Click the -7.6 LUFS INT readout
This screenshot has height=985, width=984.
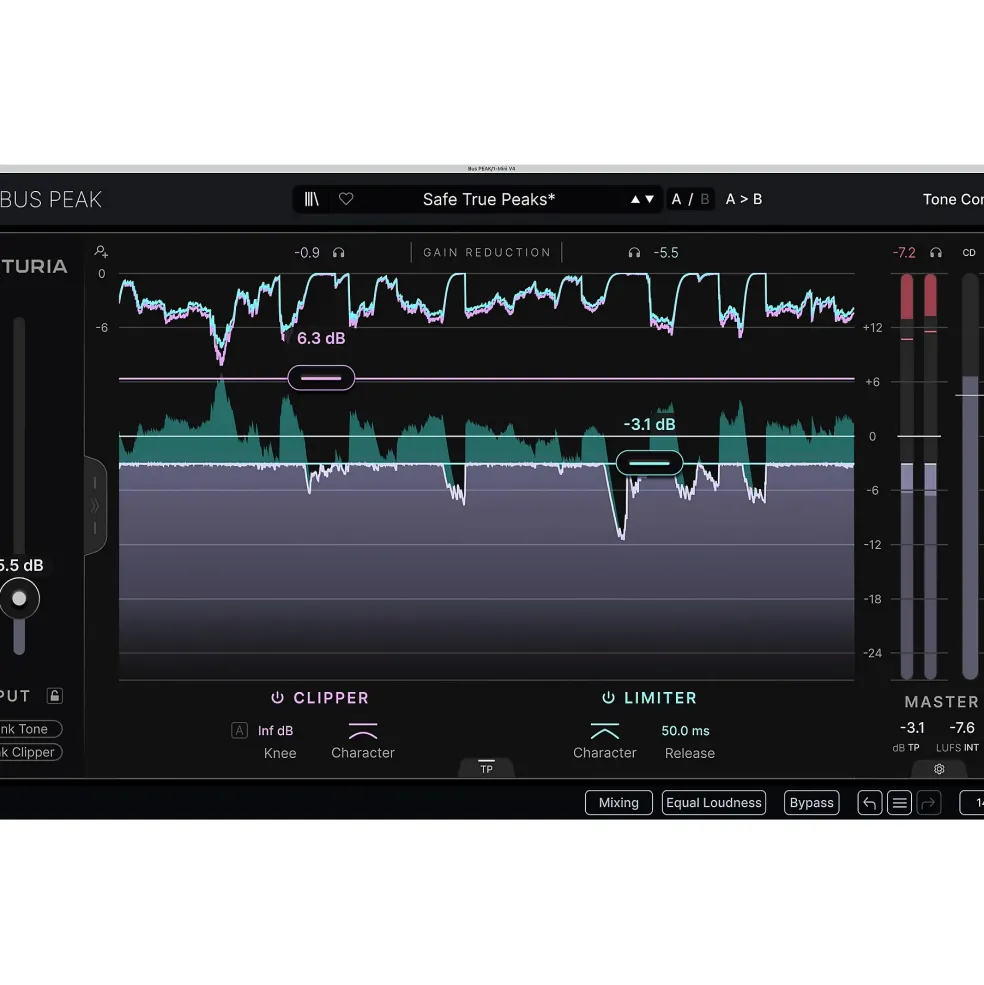(x=961, y=727)
